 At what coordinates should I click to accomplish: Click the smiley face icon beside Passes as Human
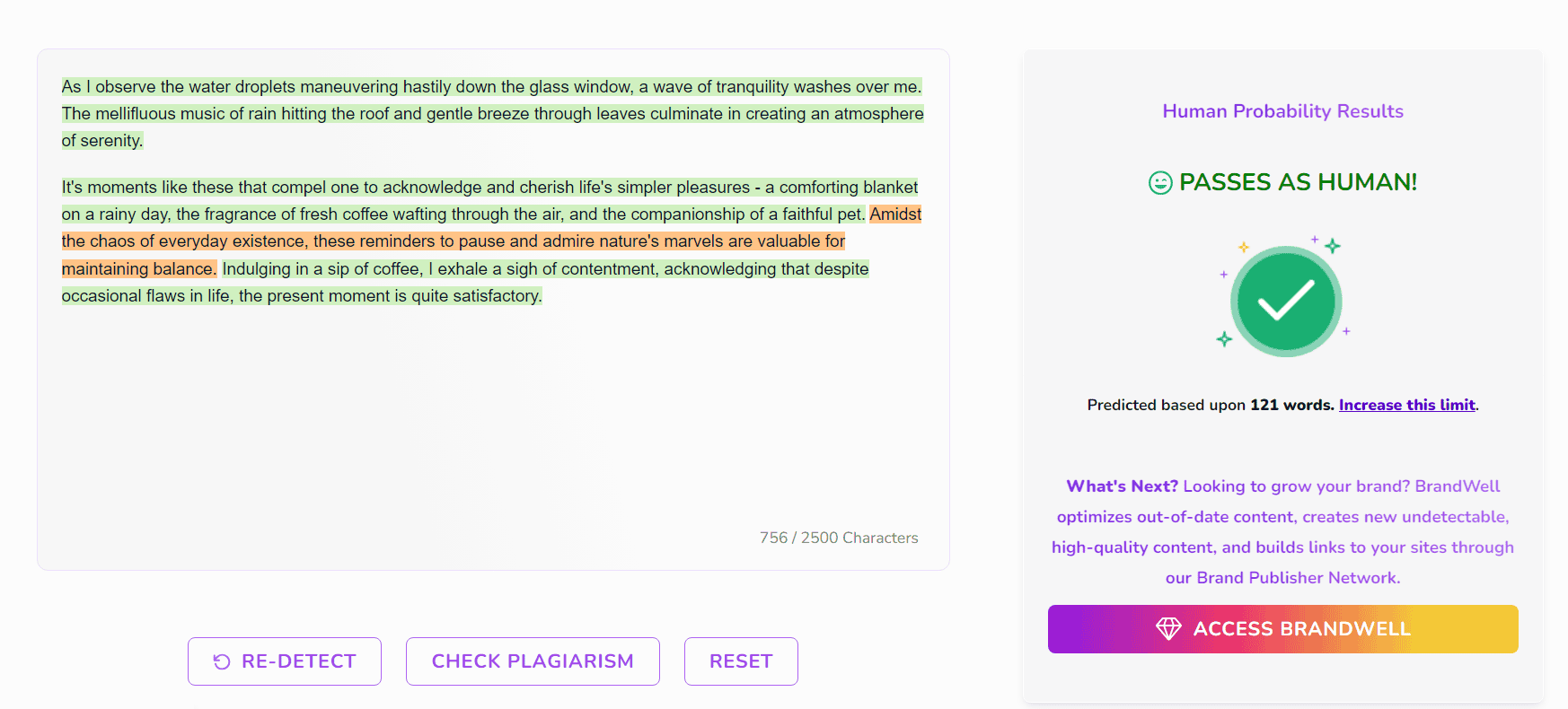click(1160, 183)
